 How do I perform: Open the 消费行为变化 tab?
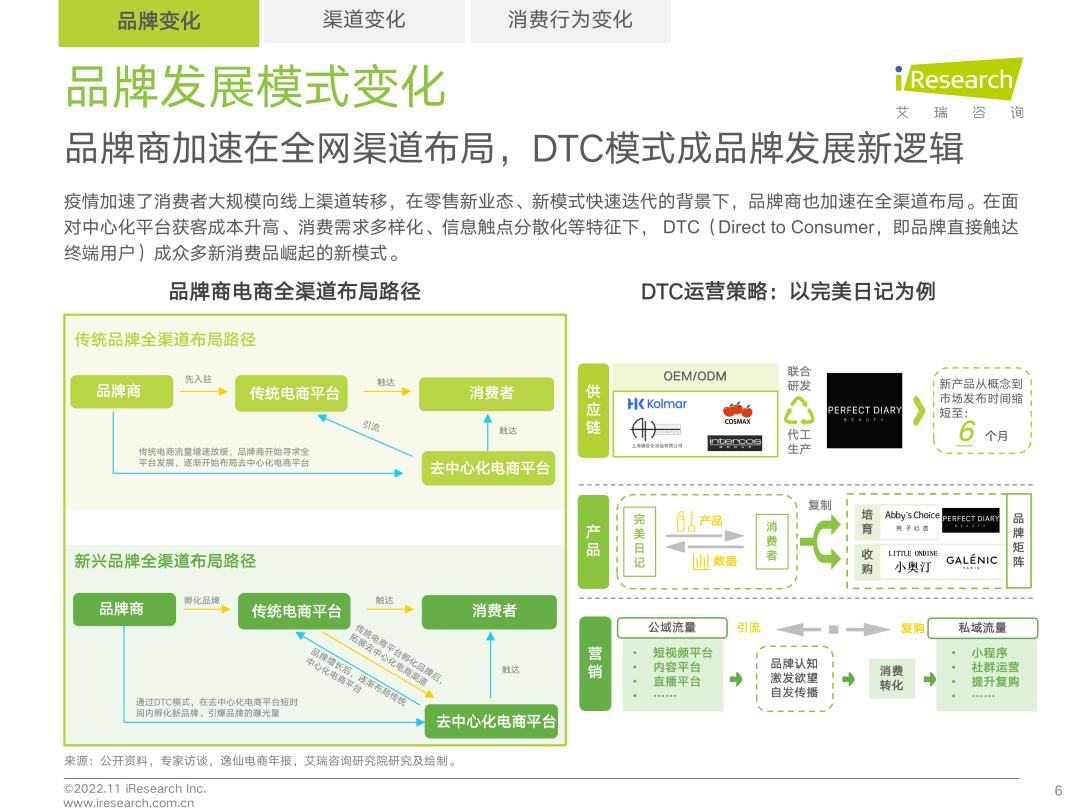(570, 21)
